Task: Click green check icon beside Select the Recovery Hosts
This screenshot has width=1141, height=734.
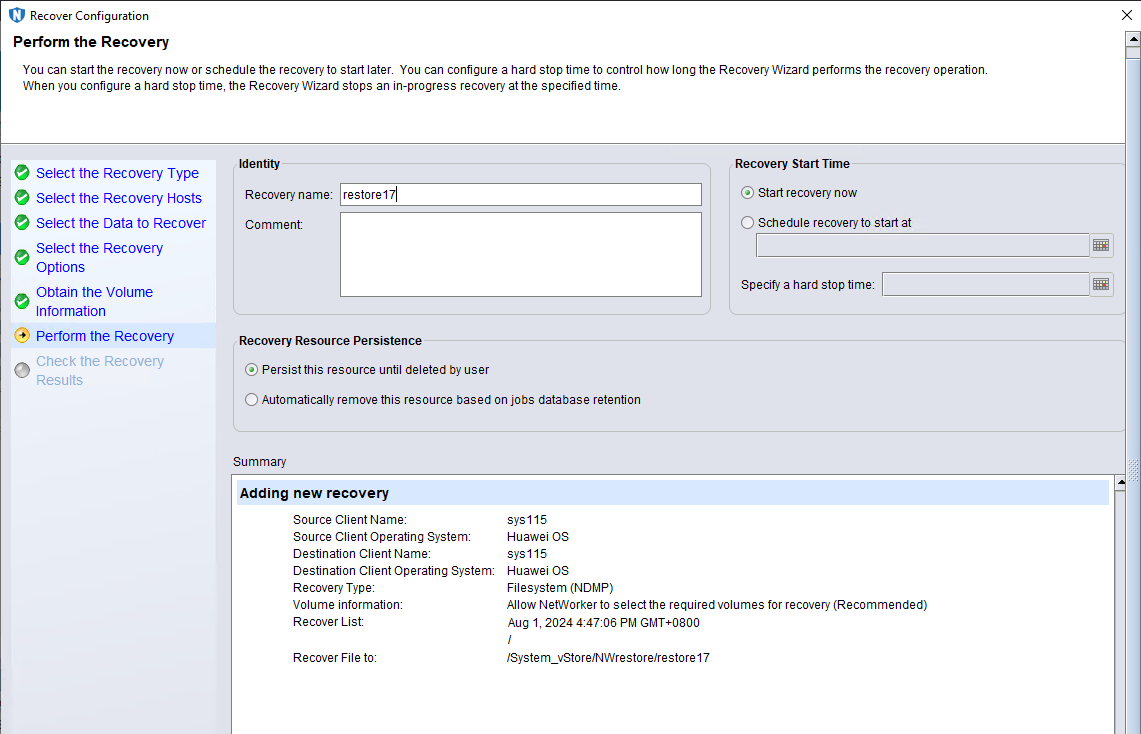Action: 23,198
